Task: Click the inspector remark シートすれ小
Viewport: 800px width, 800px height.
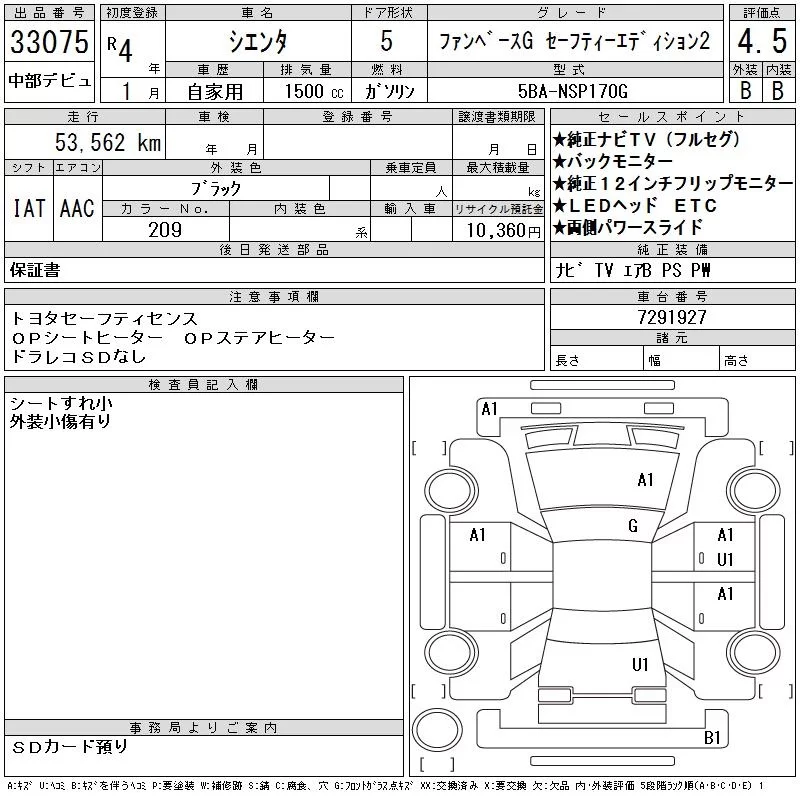Action: pyautogui.click(x=61, y=403)
